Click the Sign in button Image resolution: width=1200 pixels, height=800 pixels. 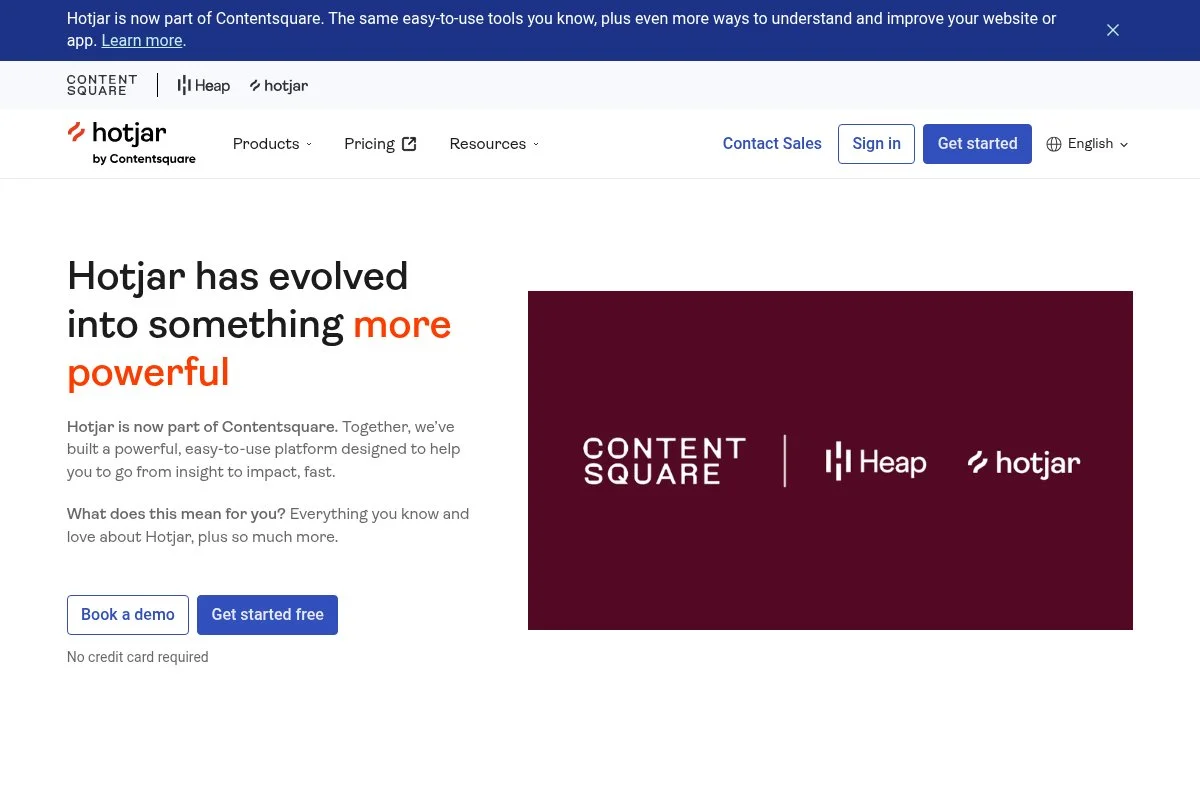[876, 143]
